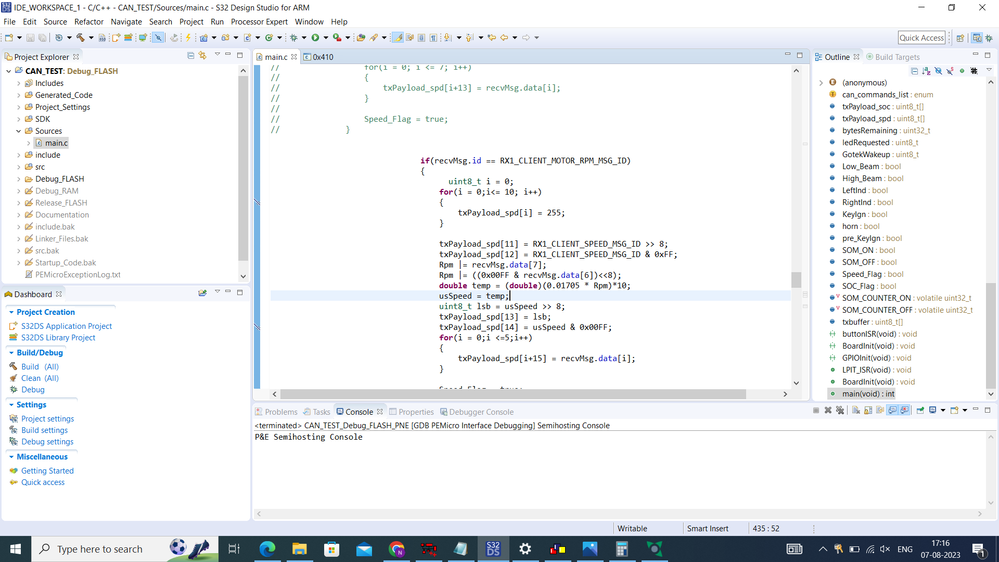Screen dimensions: 999x562
Task: Toggle Link with Editor in Project Explorer
Action: click(x=203, y=56)
